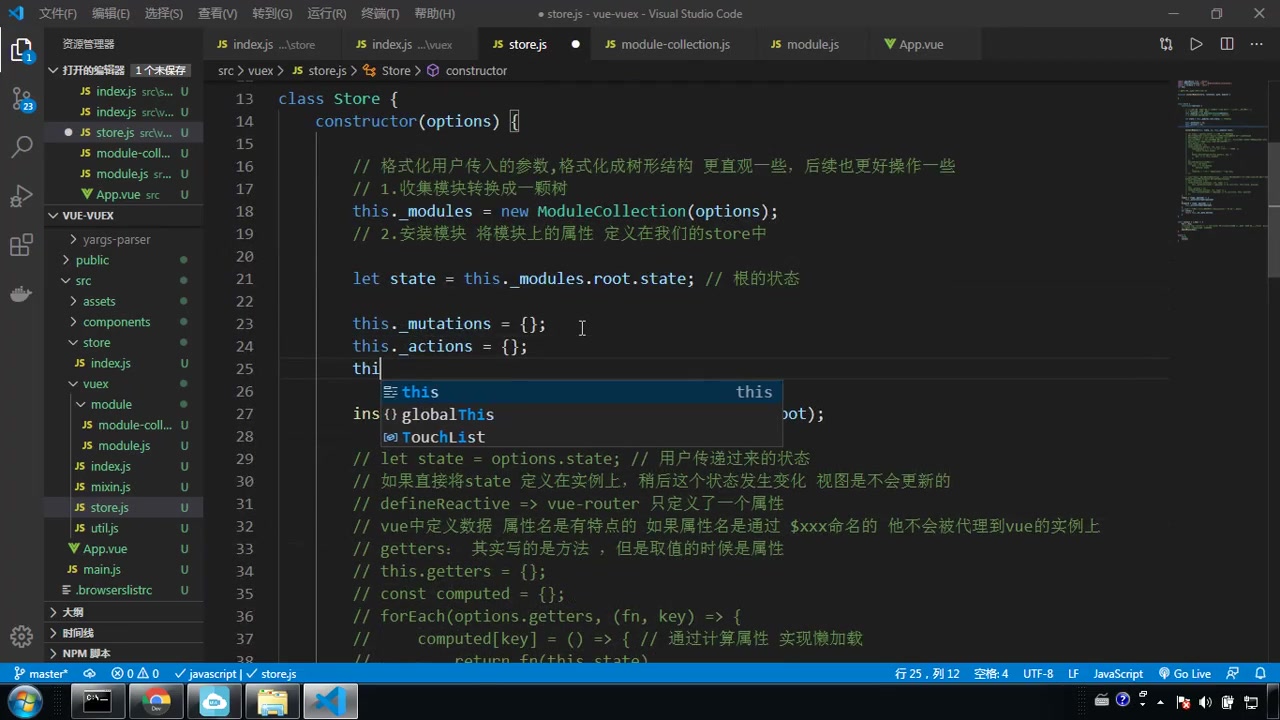Click the master branch status indicator

pos(41,674)
